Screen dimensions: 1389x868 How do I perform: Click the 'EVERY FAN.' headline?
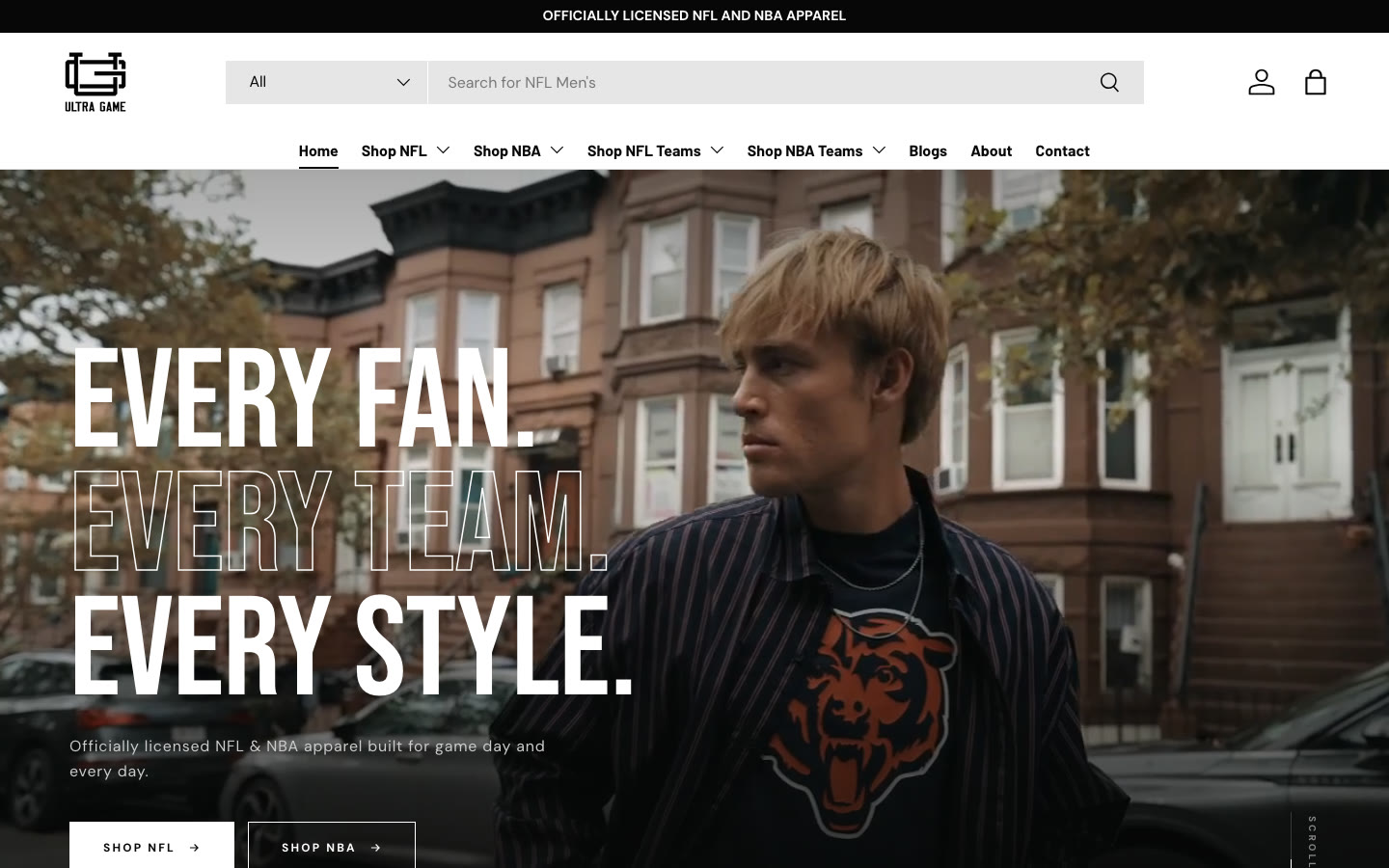[305, 397]
